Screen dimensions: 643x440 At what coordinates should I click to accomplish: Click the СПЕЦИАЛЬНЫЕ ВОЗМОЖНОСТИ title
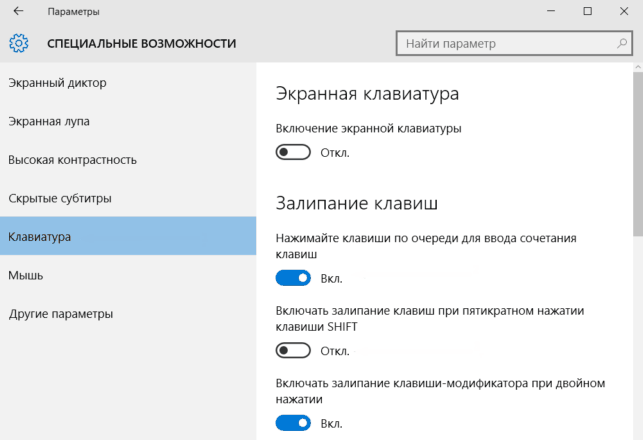pos(141,43)
